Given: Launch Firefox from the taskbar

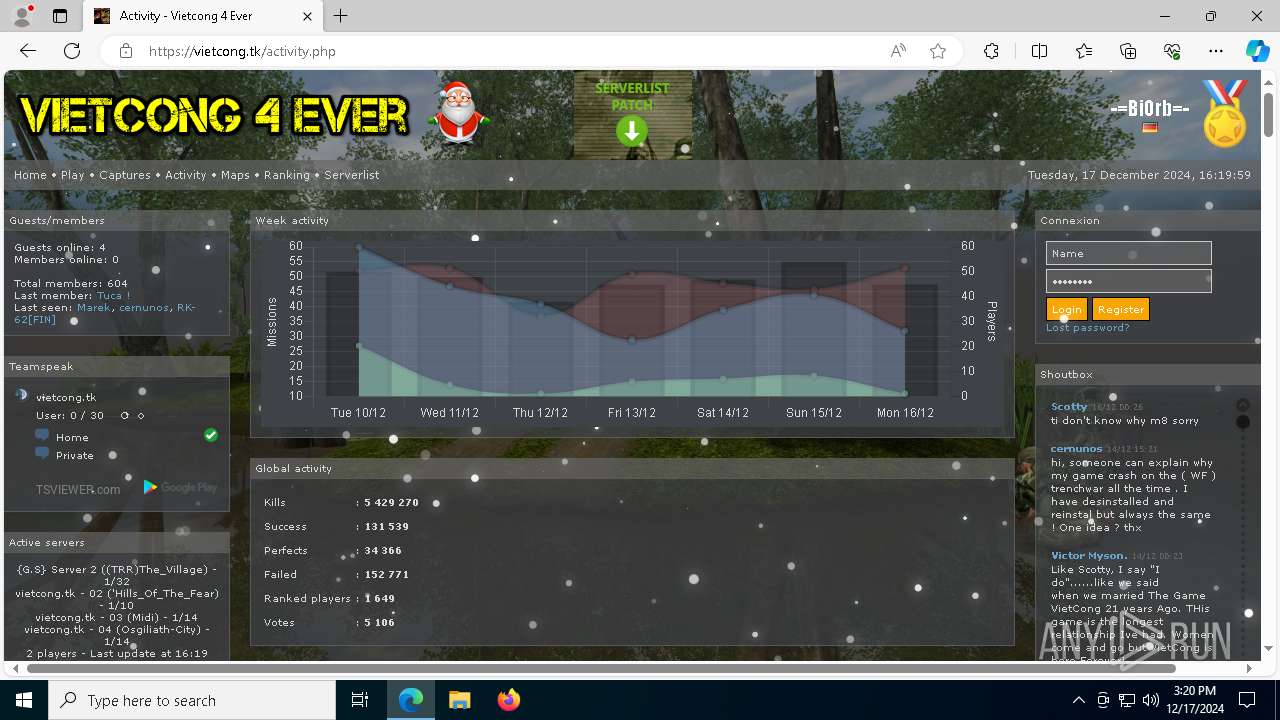Looking at the screenshot, I should click(508, 700).
